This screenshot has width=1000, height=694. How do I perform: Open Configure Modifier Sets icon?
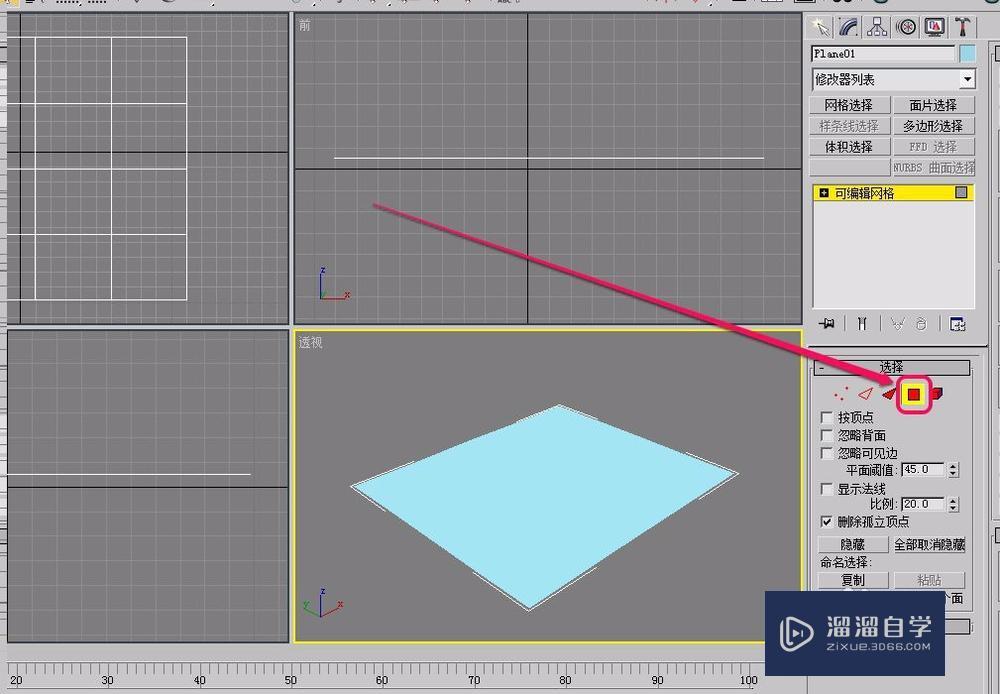click(x=957, y=324)
